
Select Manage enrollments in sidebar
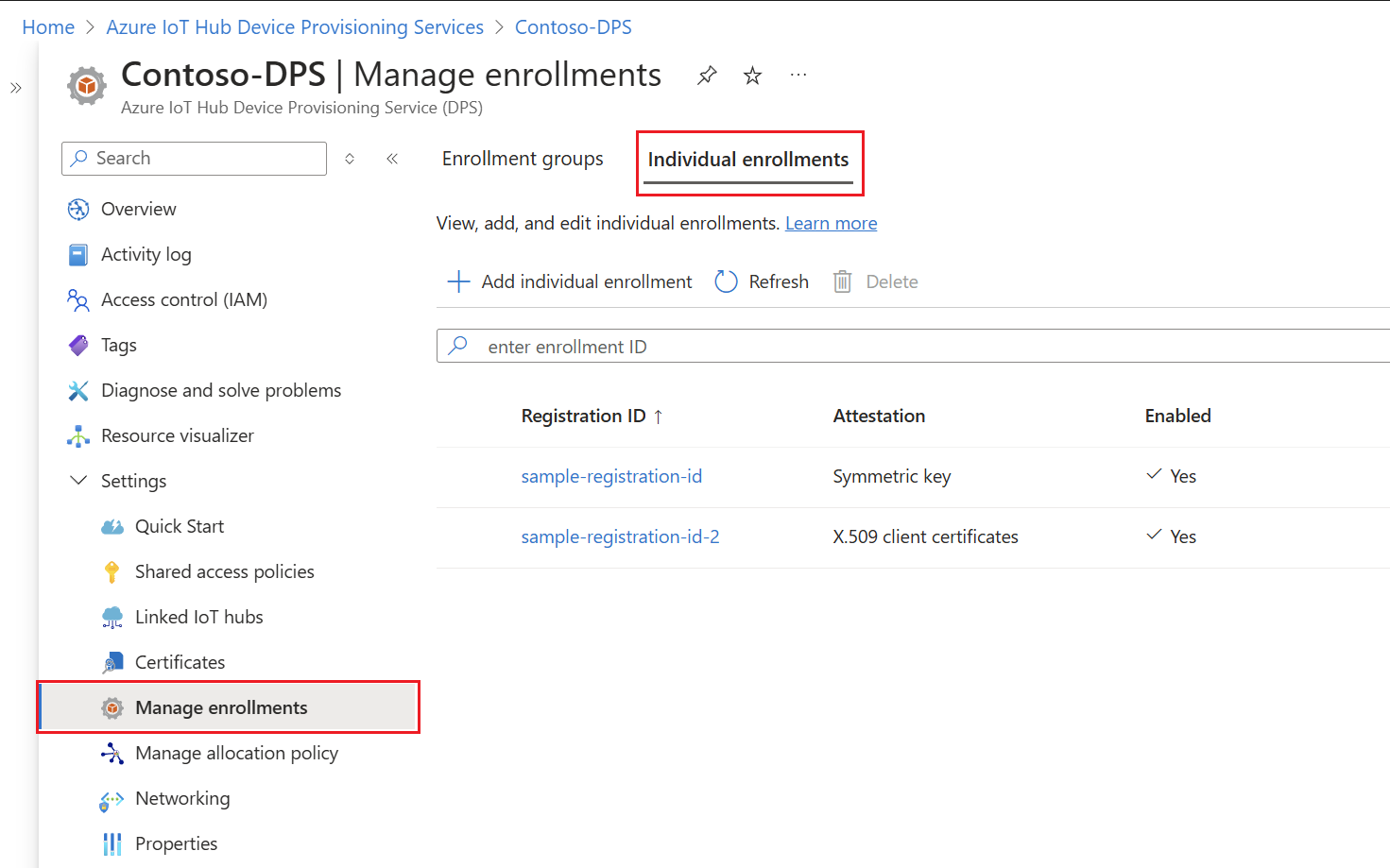[x=229, y=707]
